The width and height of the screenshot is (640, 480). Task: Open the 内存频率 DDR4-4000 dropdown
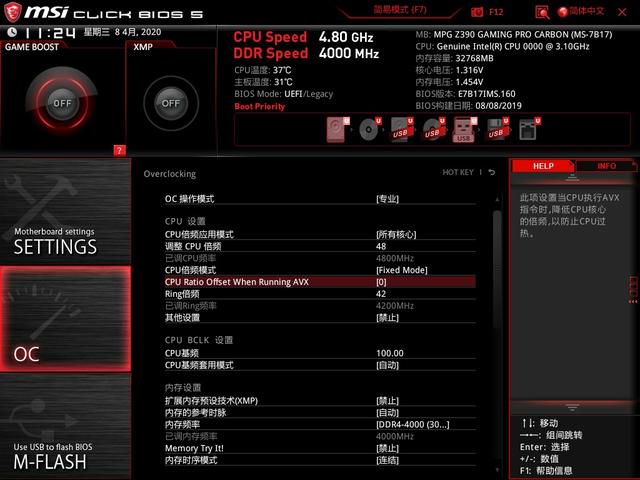click(320, 424)
